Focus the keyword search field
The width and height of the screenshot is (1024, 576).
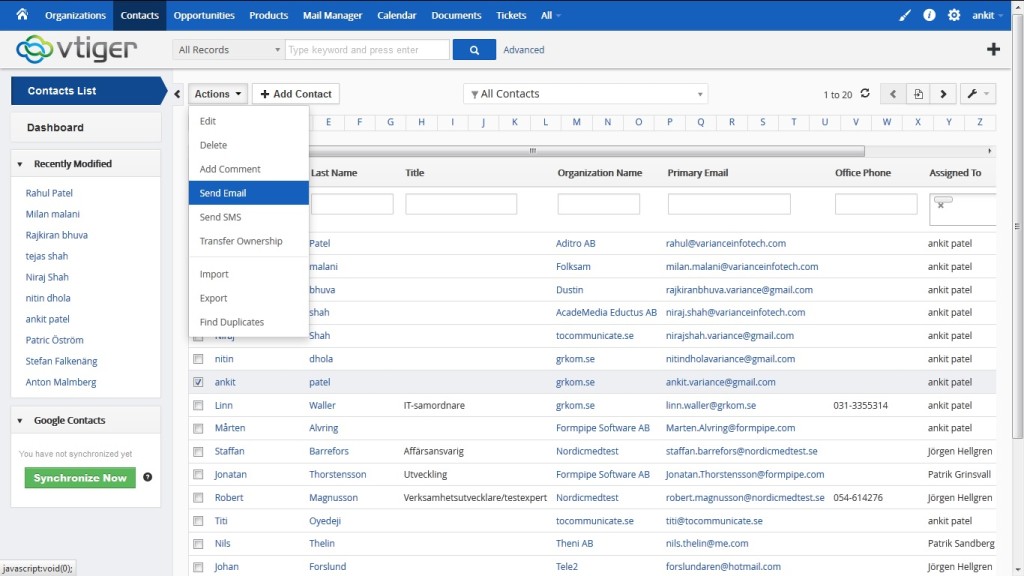click(367, 50)
